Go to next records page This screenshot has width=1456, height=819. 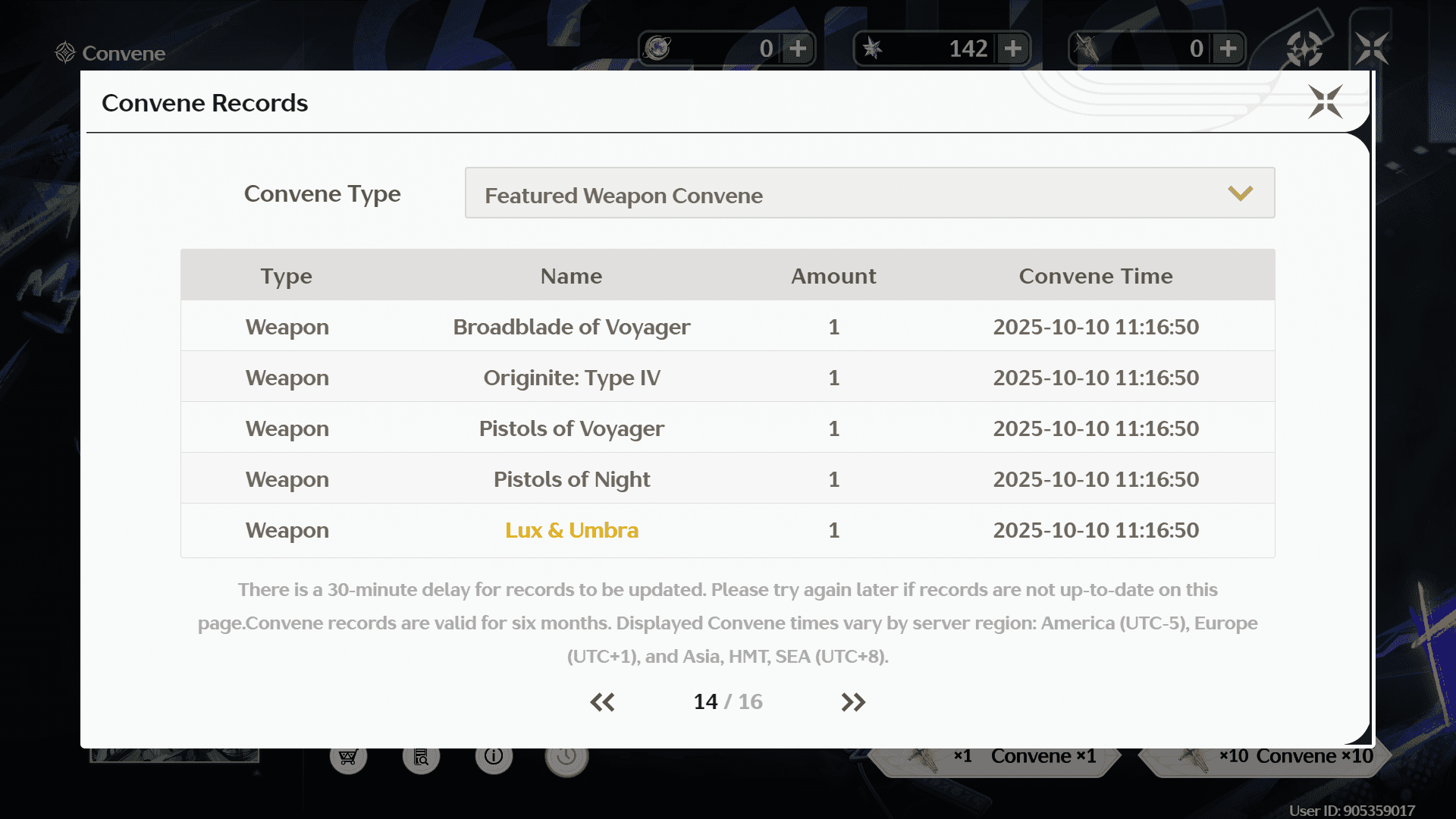coord(853,702)
